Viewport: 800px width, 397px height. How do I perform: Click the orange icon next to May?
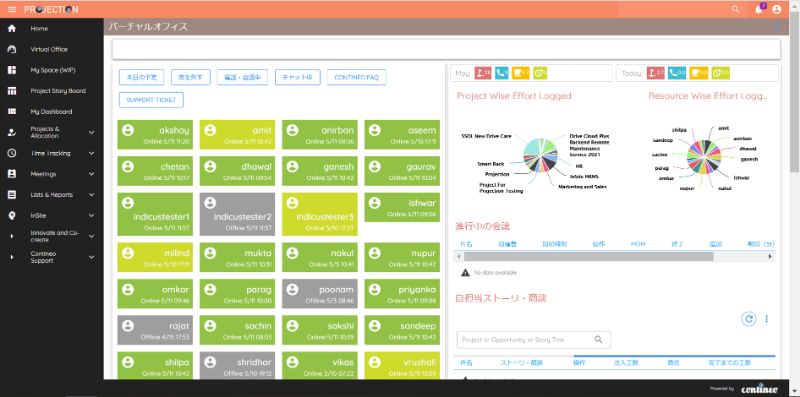click(x=521, y=73)
